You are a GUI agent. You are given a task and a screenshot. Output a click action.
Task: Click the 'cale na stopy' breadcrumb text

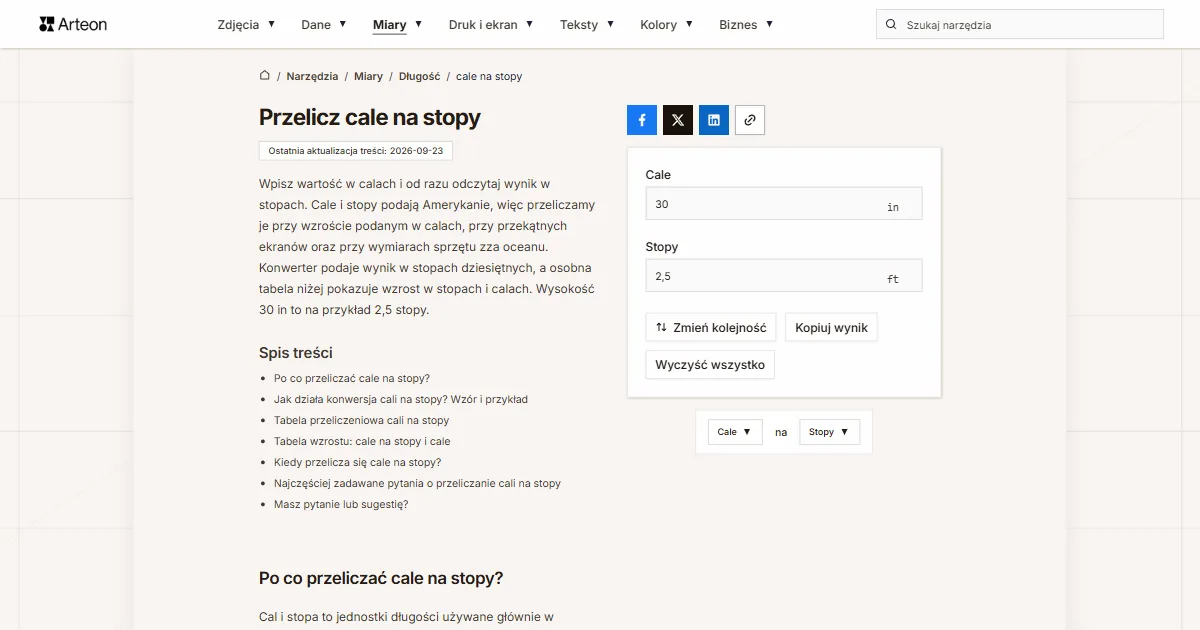(489, 76)
